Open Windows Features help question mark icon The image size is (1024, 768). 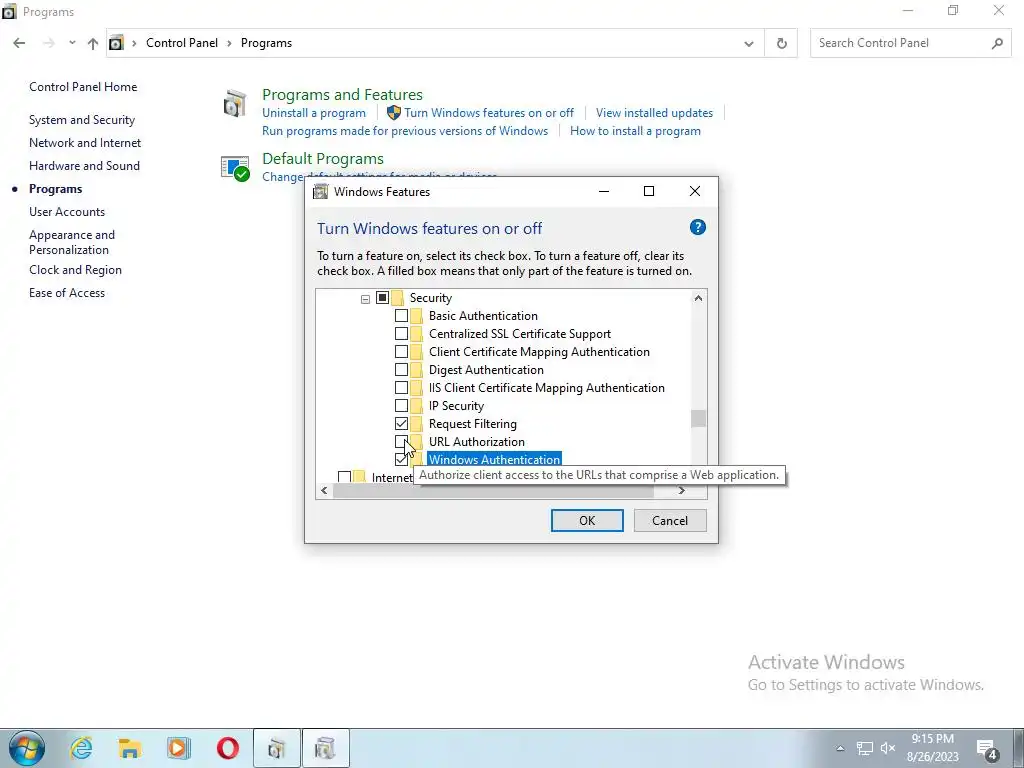[697, 227]
